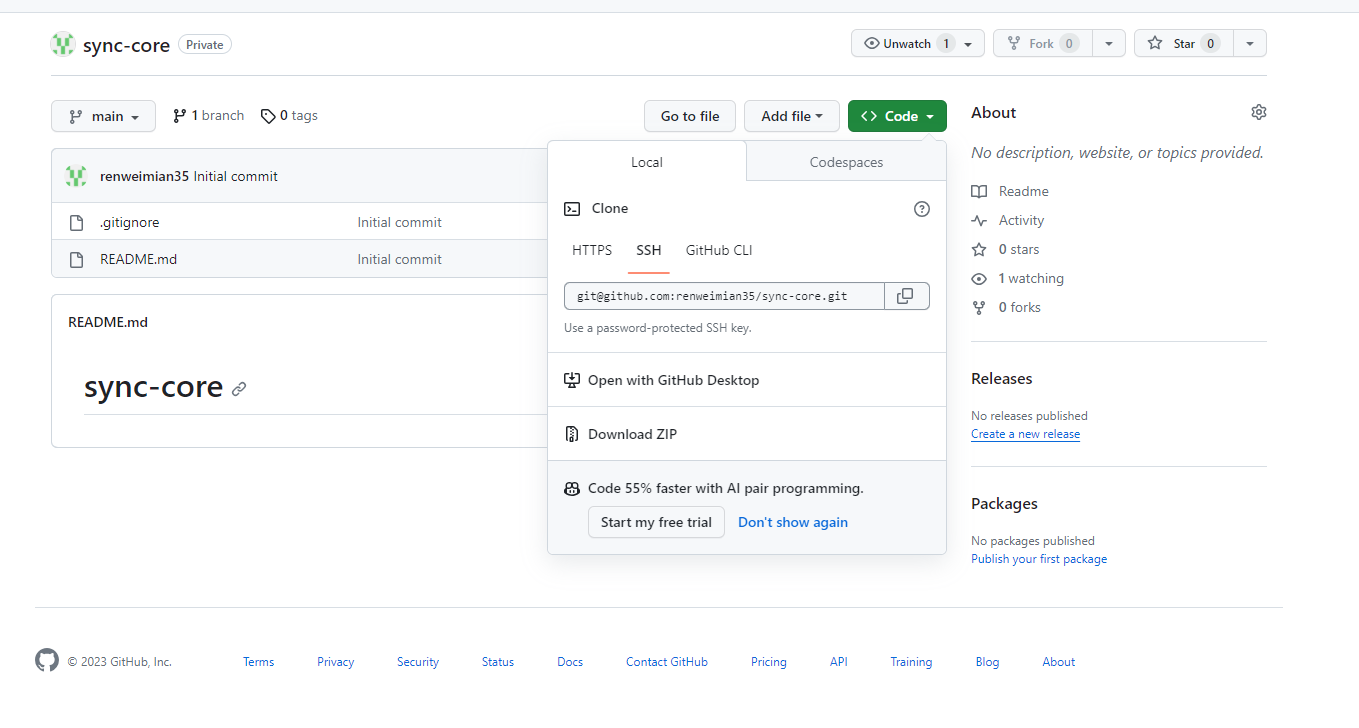Click the pulse icon beside Activity
The width and height of the screenshot is (1359, 728).
tap(979, 220)
